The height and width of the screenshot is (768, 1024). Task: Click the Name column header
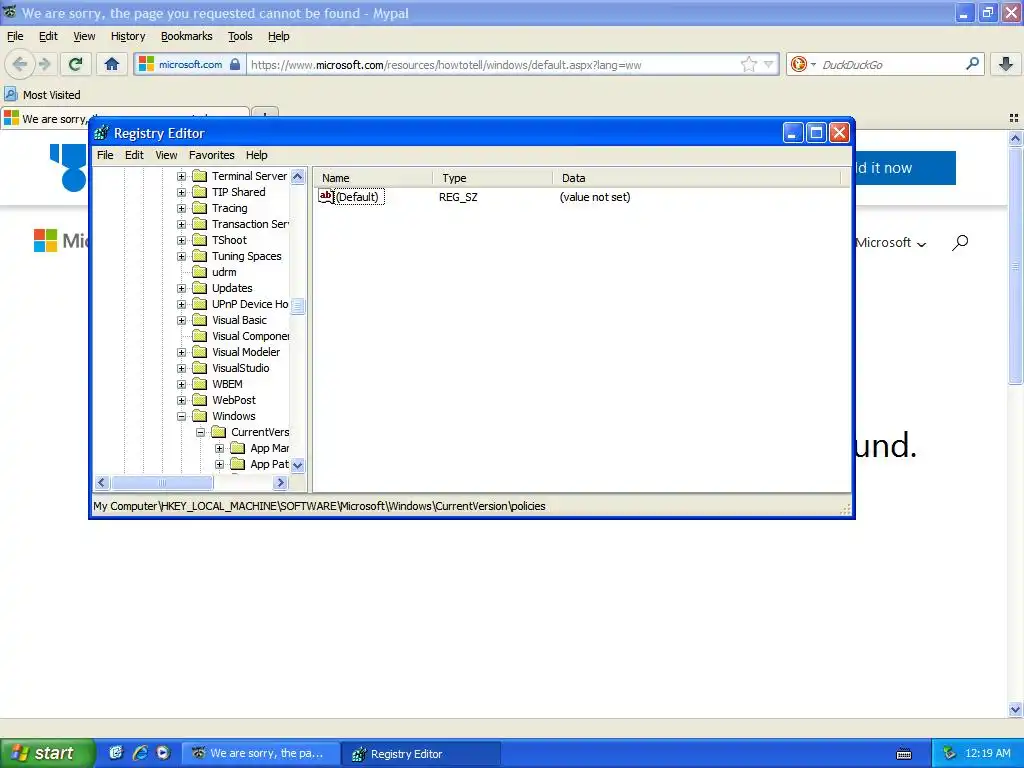(x=372, y=178)
